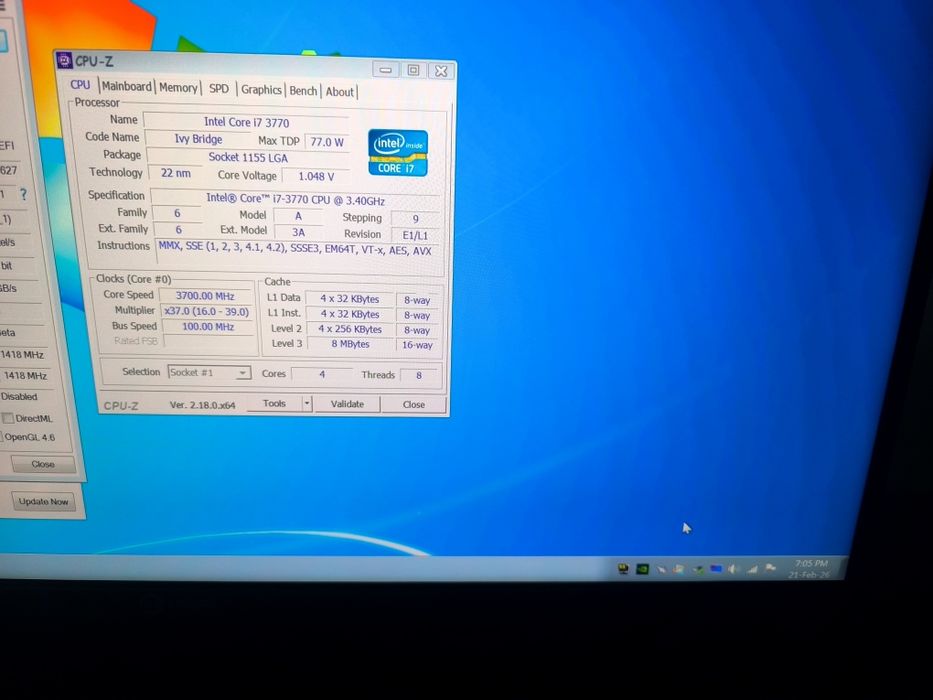933x700 pixels.
Task: Open the Bench tab
Action: 303,90
